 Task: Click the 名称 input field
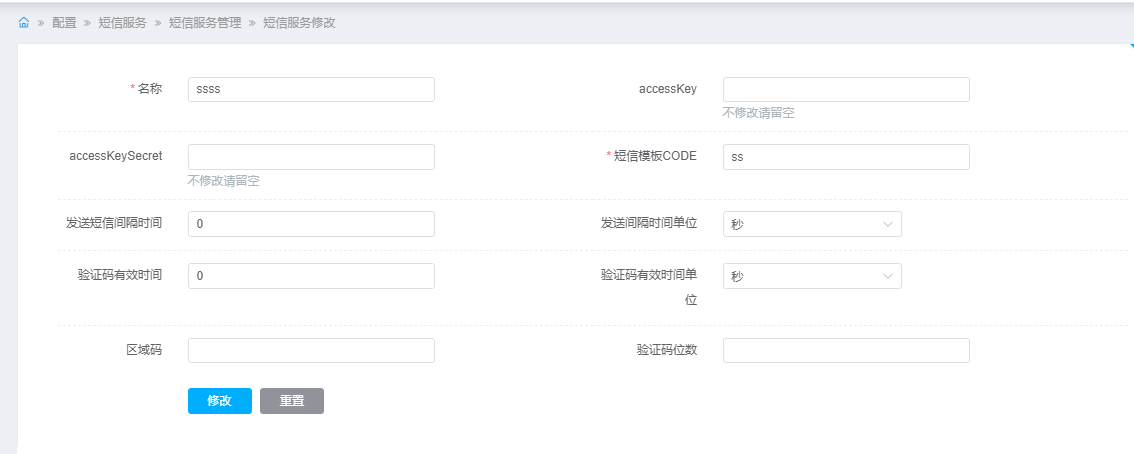(311, 89)
